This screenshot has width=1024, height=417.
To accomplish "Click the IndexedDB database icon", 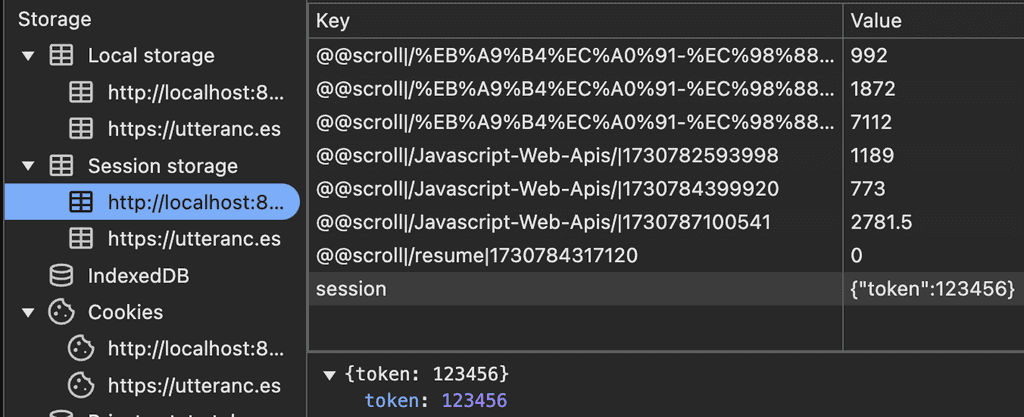I will [x=61, y=276].
